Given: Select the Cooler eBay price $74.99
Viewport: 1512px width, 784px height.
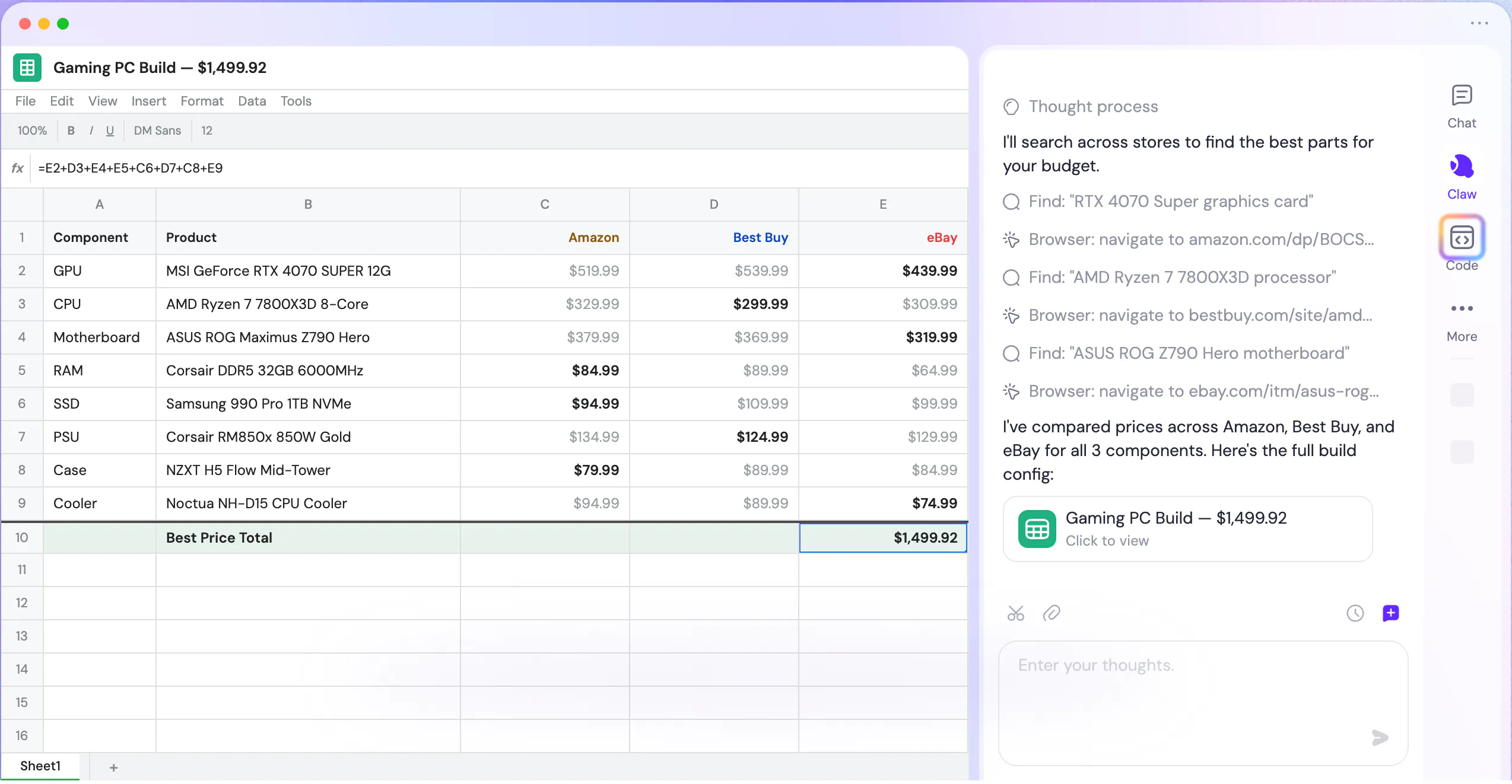Looking at the screenshot, I should 883,503.
